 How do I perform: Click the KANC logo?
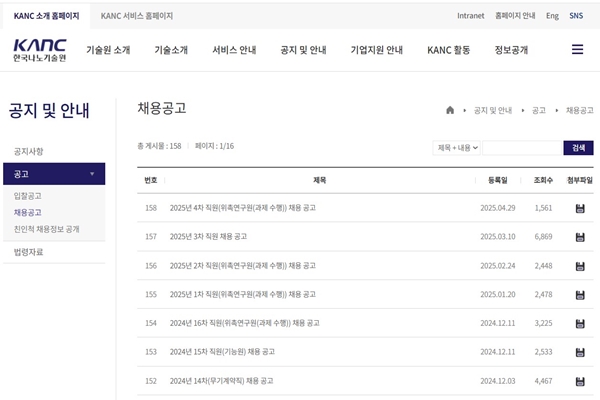40,50
